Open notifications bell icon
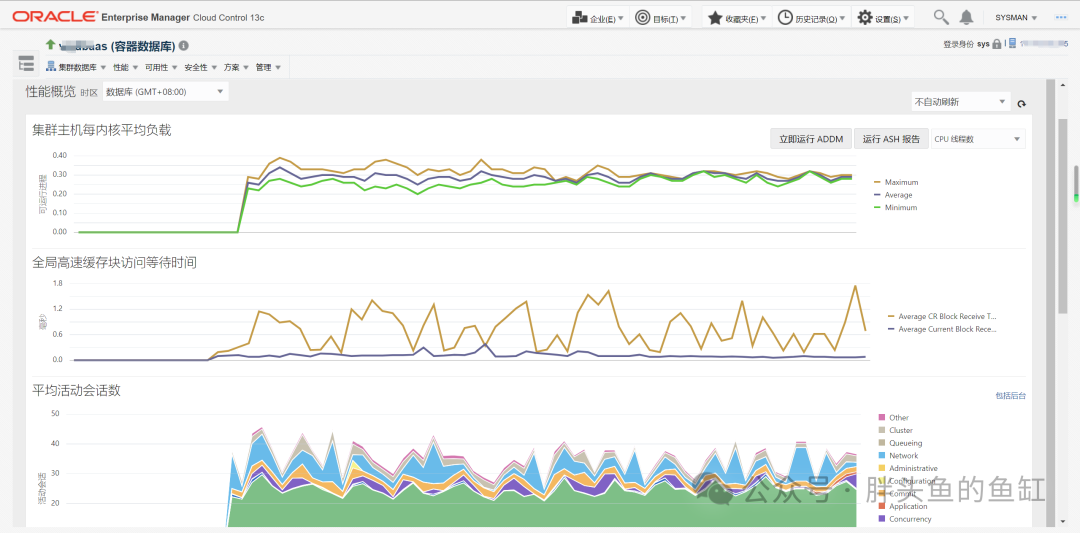 click(967, 17)
